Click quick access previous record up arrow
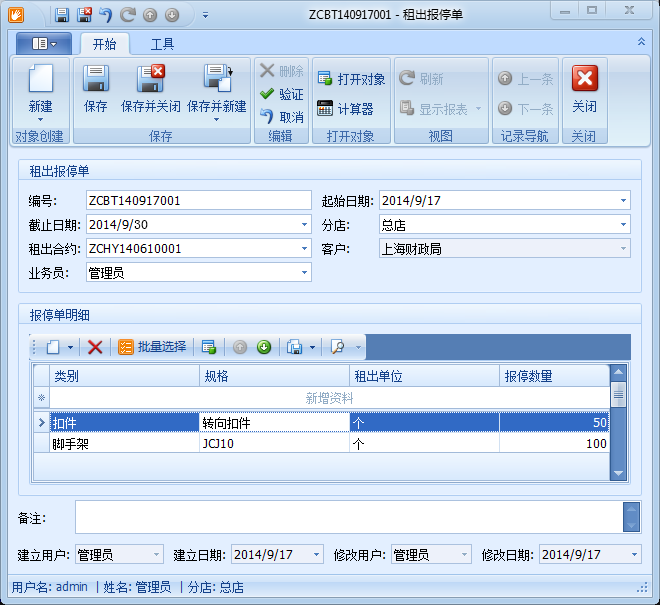This screenshot has width=660, height=605. click(x=150, y=15)
